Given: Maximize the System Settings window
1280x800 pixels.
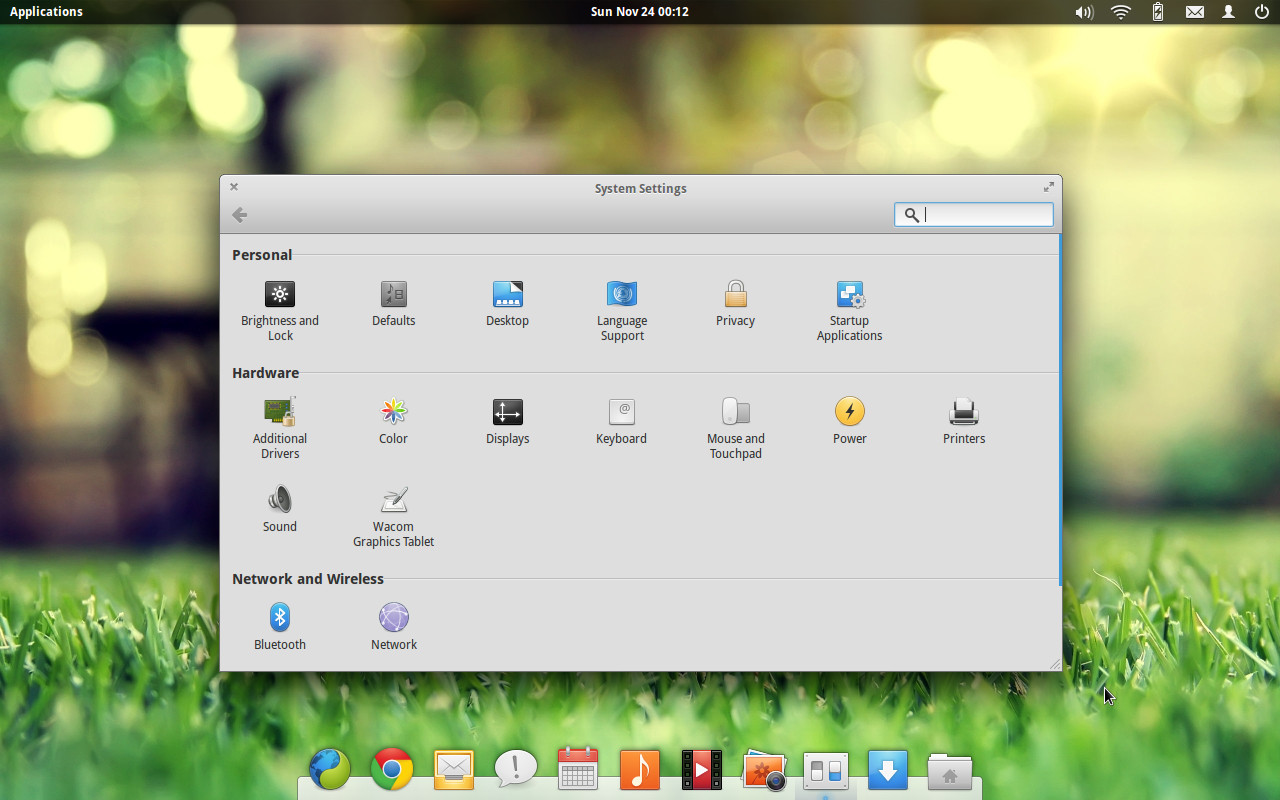Looking at the screenshot, I should (1049, 187).
